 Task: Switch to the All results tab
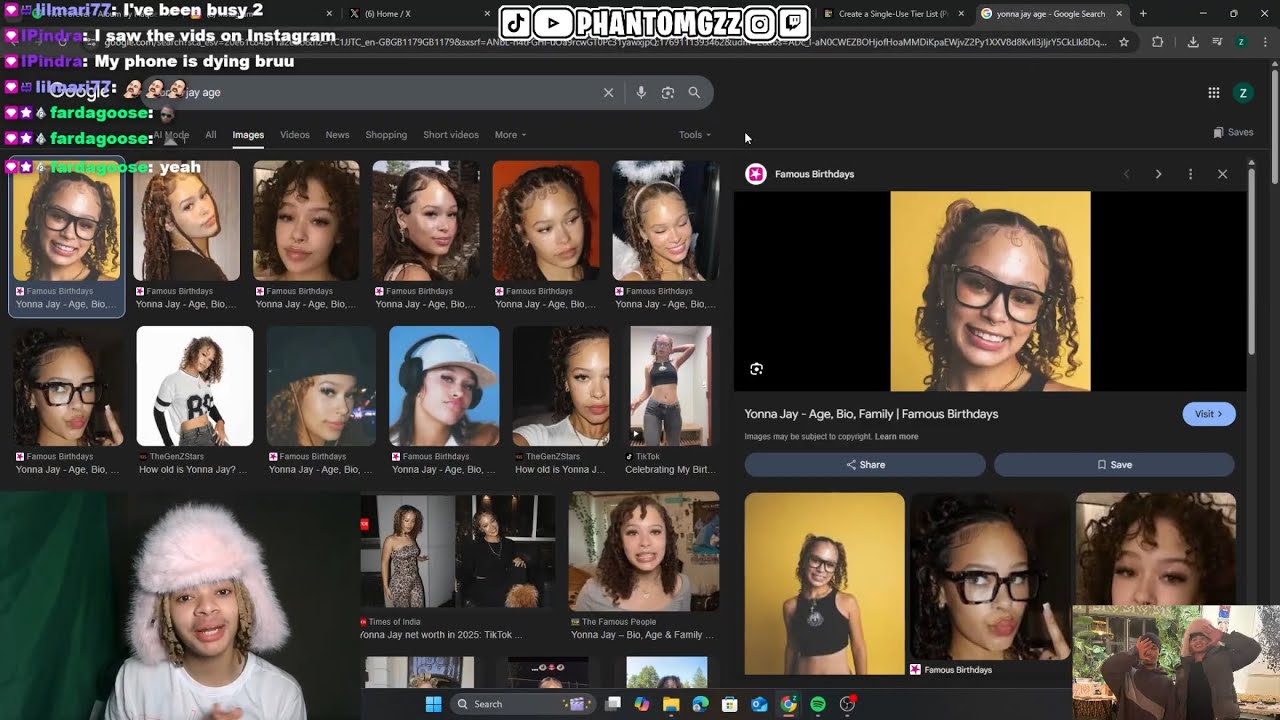[210, 135]
